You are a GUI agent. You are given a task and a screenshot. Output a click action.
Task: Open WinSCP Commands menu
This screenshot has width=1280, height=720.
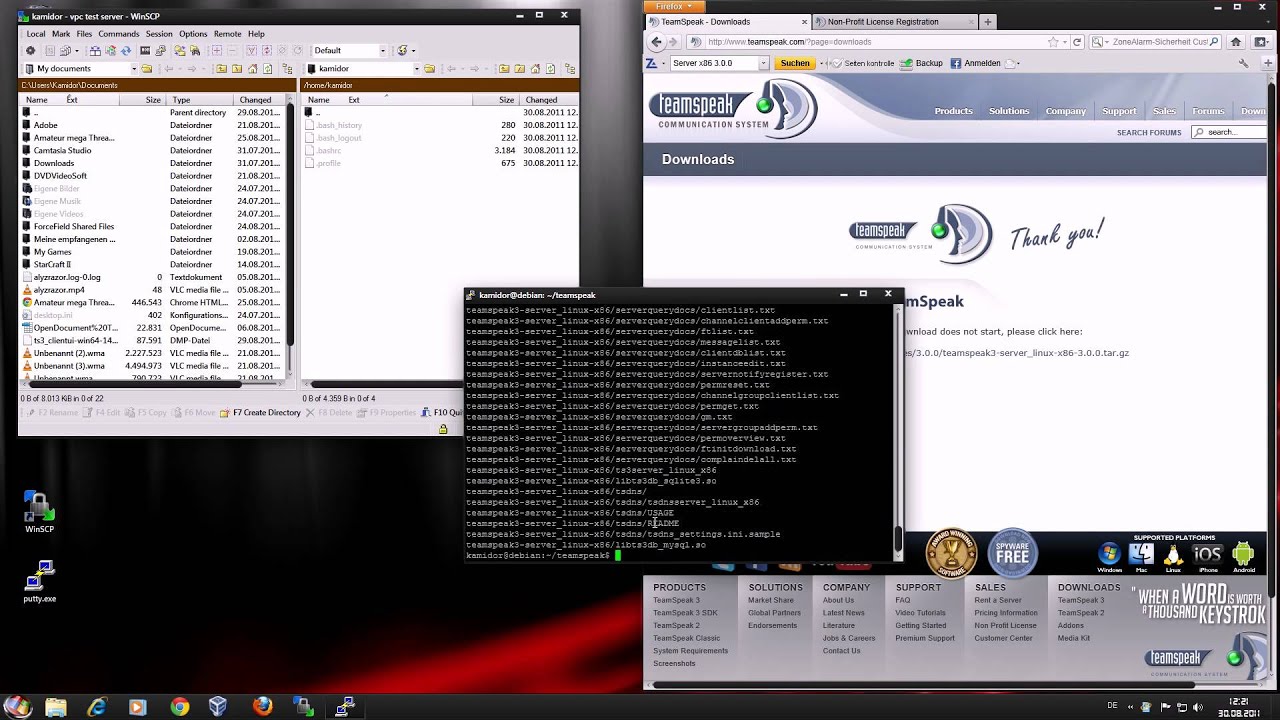[119, 34]
